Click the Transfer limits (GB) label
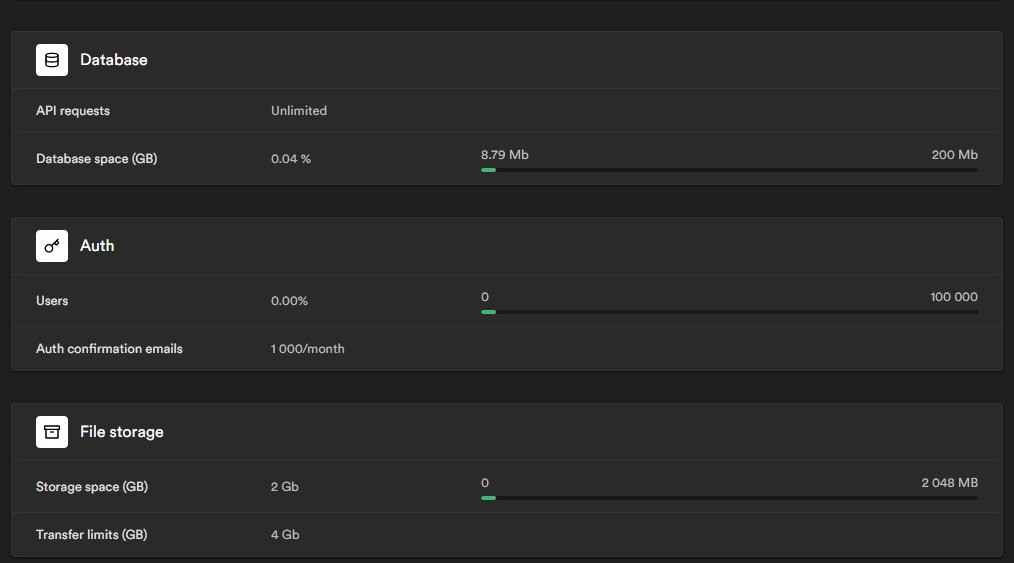The image size is (1014, 563). click(92, 535)
